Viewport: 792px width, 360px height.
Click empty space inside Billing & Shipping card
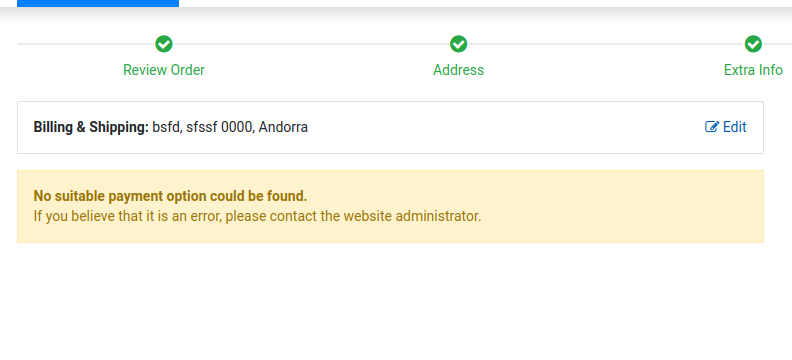pos(505,127)
